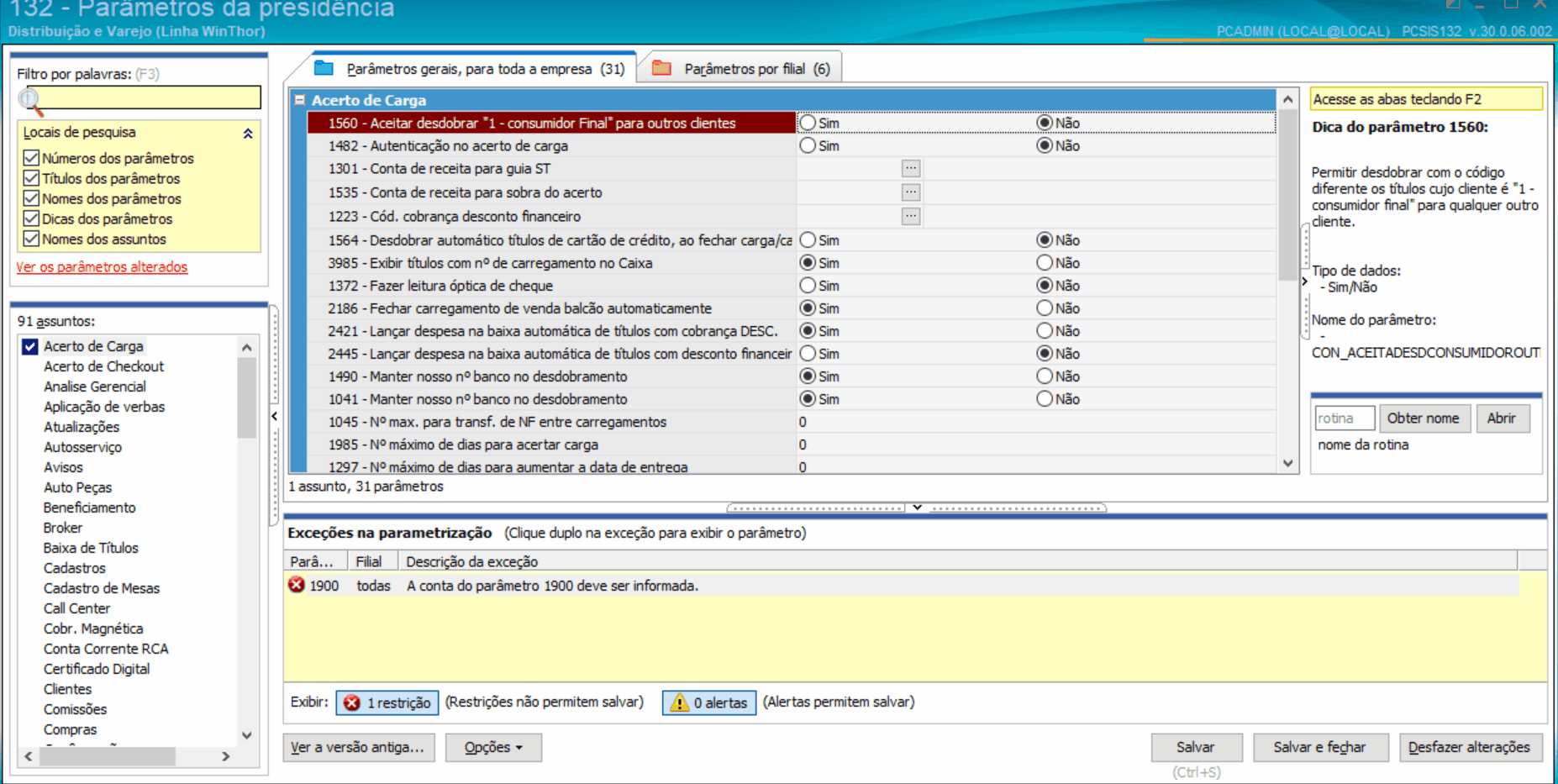Click the red folder icon on the Parâmetros por filial tab
Viewport: 1558px width, 784px height.
[661, 68]
